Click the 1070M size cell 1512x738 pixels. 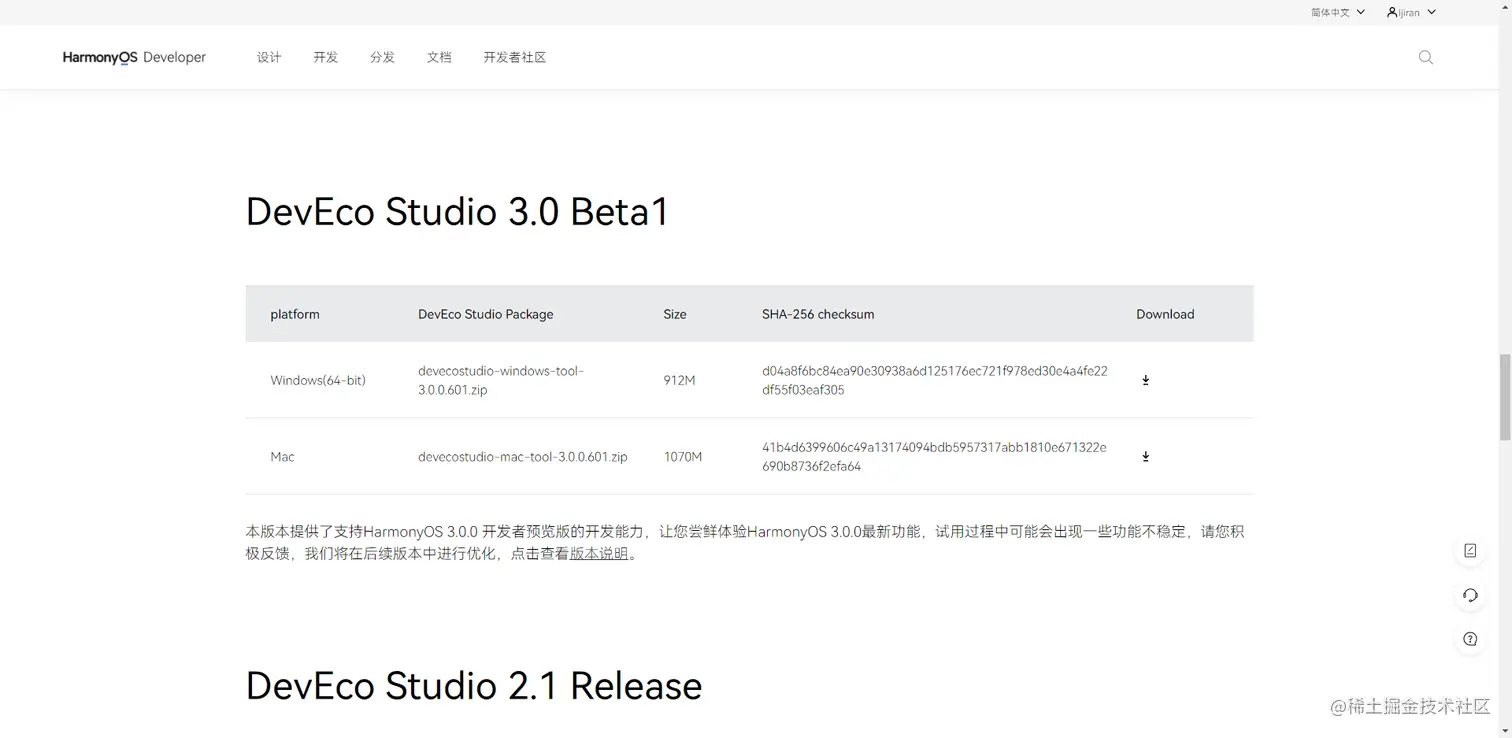(x=683, y=457)
